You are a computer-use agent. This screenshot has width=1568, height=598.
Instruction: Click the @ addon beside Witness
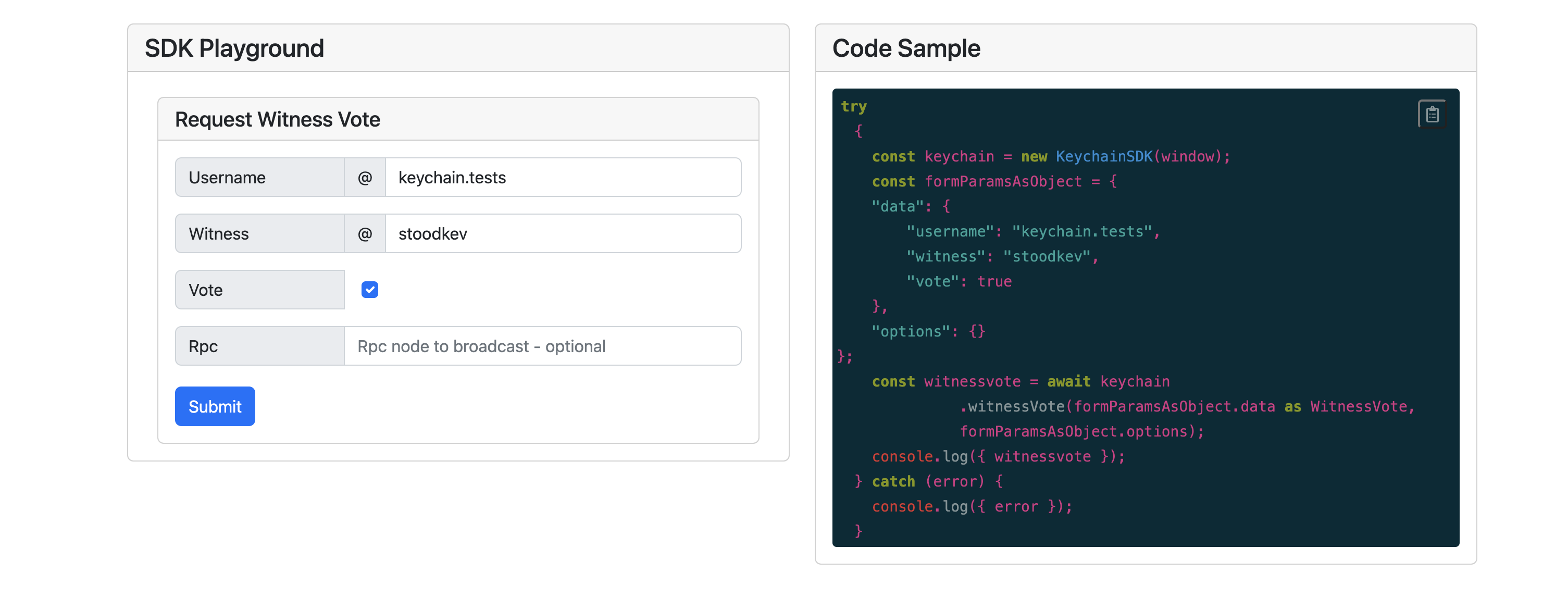pyautogui.click(x=365, y=233)
